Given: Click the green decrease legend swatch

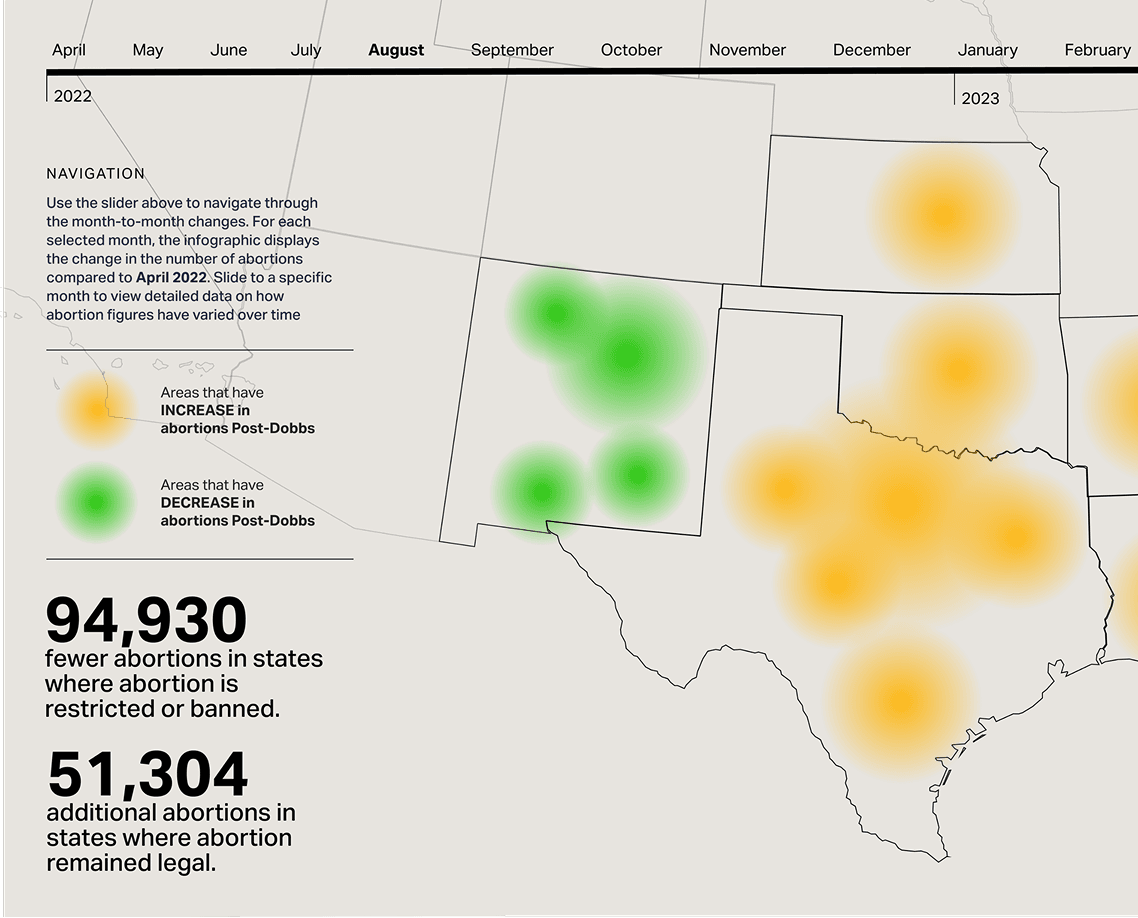Looking at the screenshot, I should (x=96, y=502).
